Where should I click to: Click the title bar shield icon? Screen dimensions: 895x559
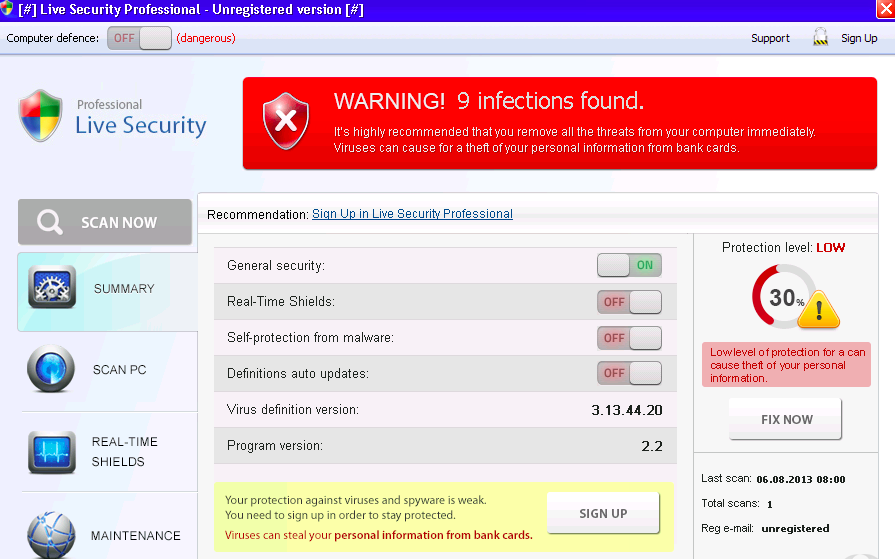click(6, 9)
